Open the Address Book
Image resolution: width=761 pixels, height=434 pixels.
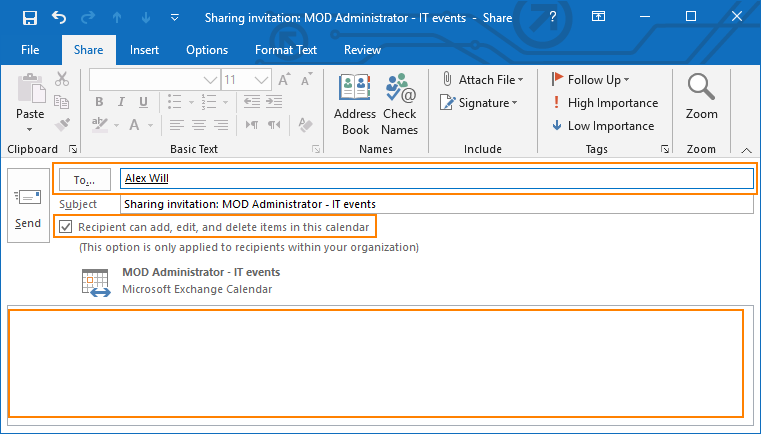355,105
